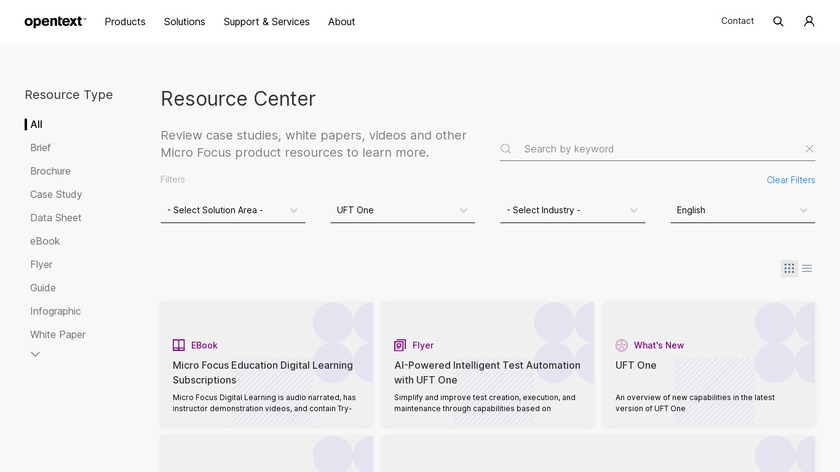Filter by Brochure resource type
Viewport: 840px width, 472px height.
coord(50,171)
